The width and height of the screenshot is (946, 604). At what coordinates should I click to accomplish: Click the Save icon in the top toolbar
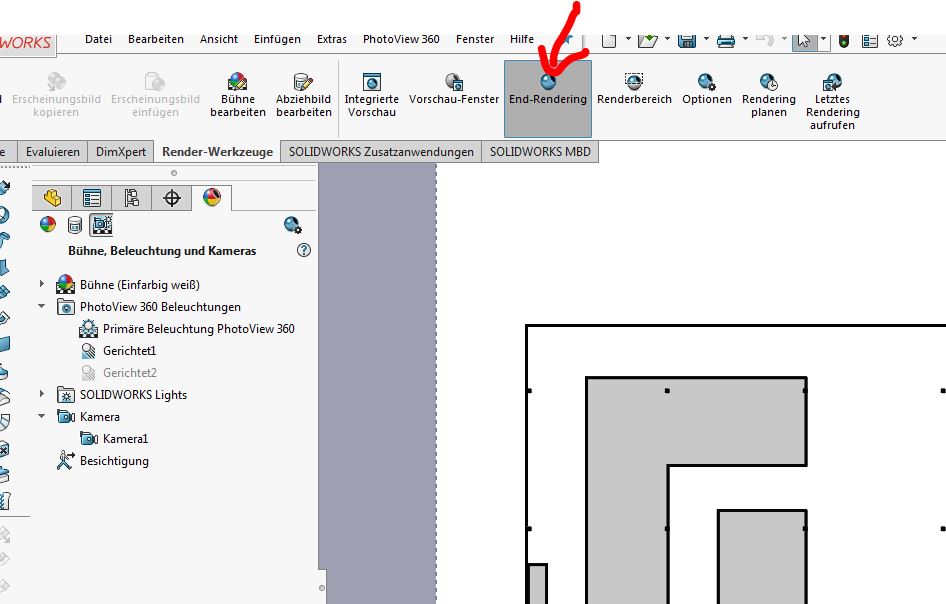[x=687, y=40]
